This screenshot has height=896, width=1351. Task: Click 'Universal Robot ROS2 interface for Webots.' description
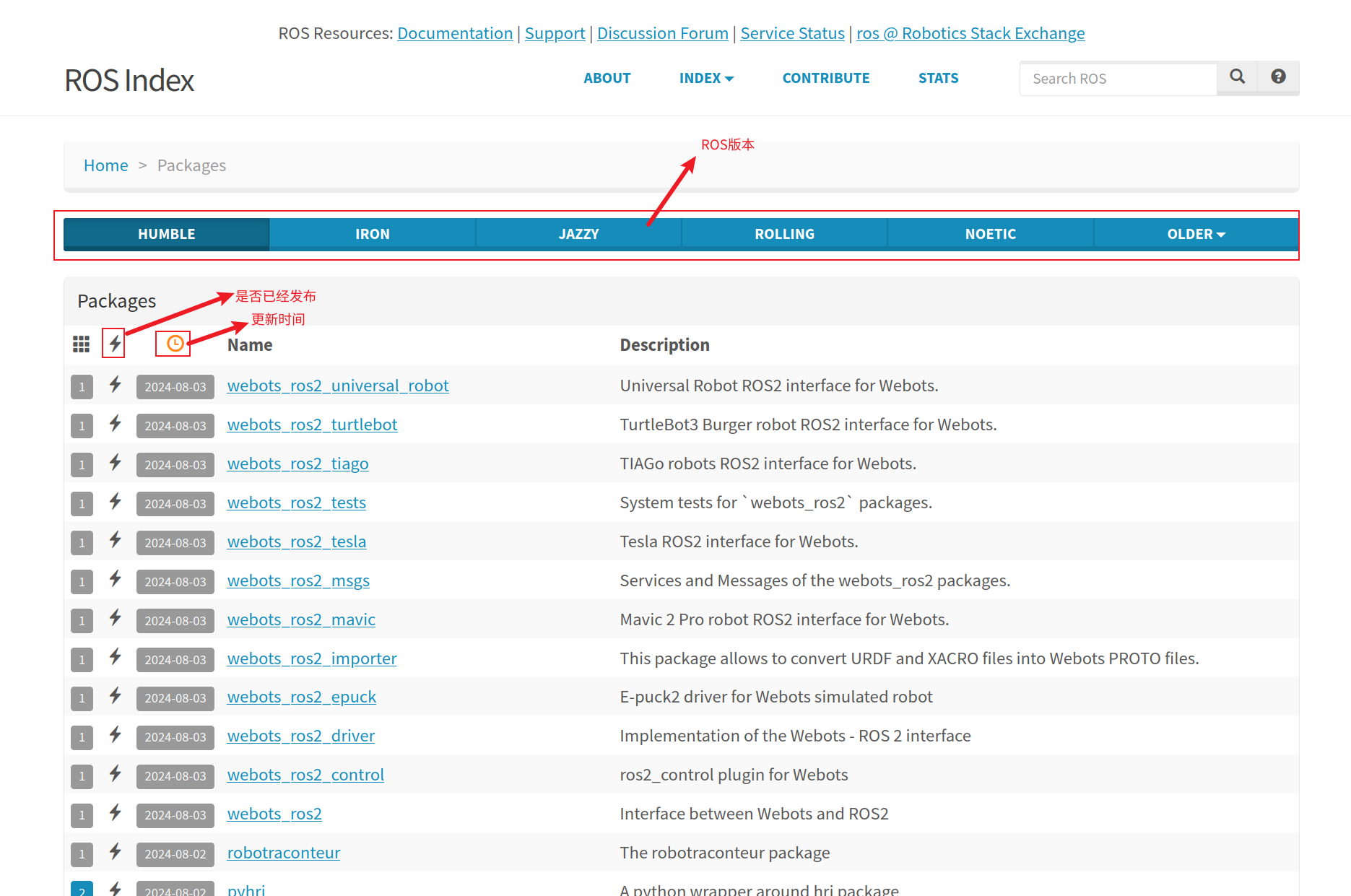click(x=779, y=386)
